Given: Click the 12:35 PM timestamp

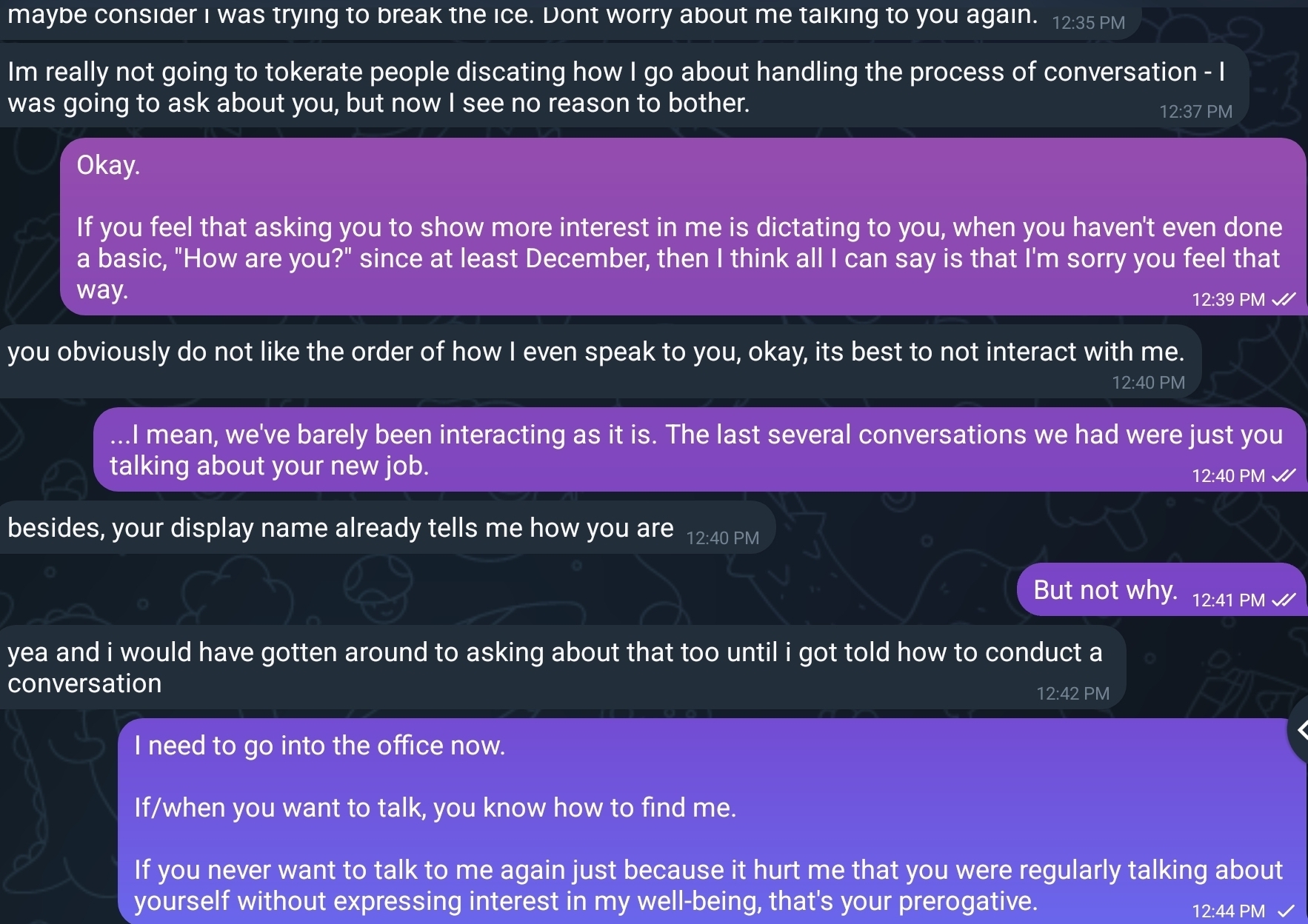Looking at the screenshot, I should click(x=1088, y=23).
